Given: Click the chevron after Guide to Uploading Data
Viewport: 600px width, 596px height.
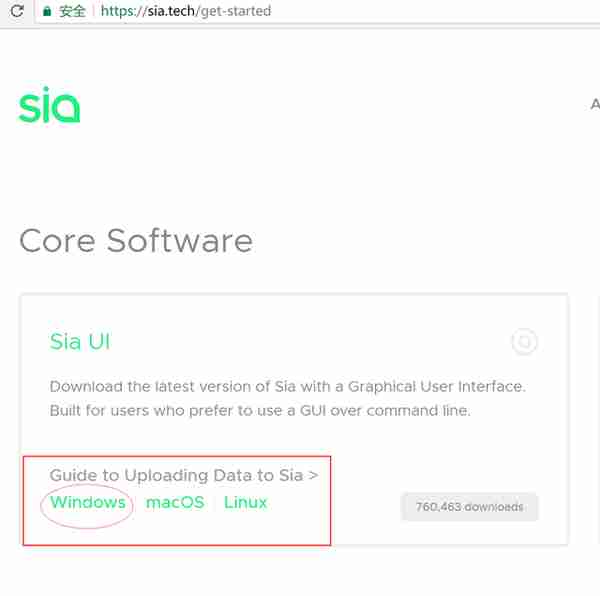Looking at the screenshot, I should [313, 475].
